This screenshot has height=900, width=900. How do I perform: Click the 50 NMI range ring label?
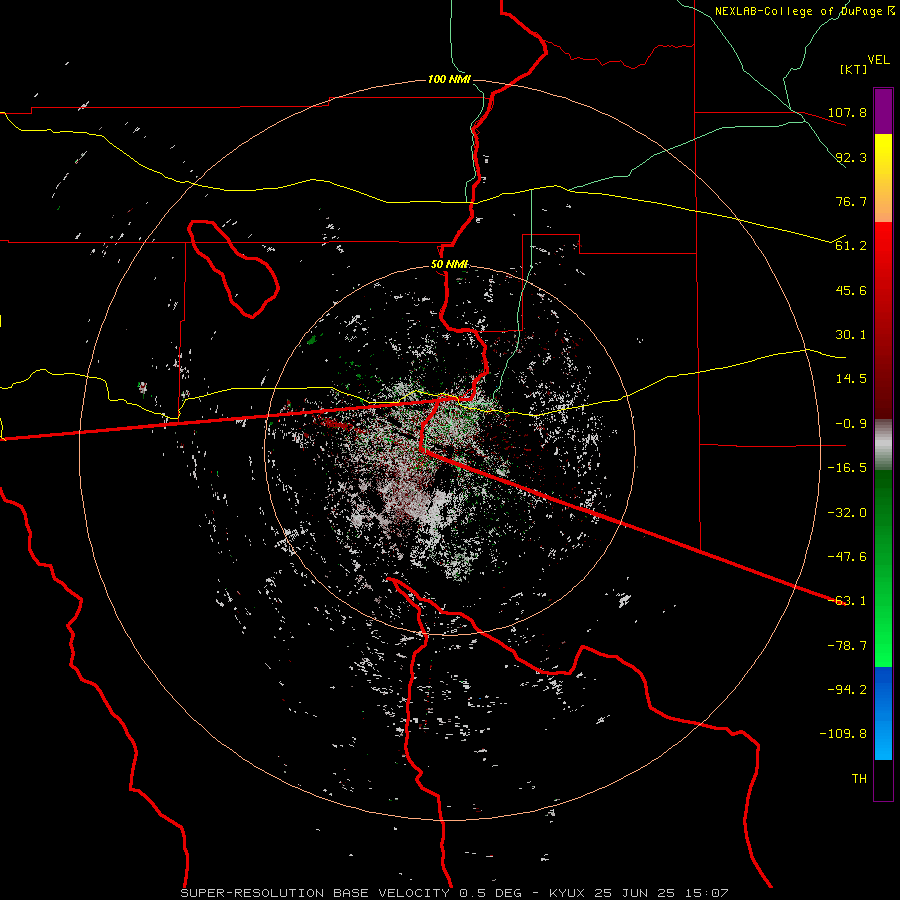point(449,264)
